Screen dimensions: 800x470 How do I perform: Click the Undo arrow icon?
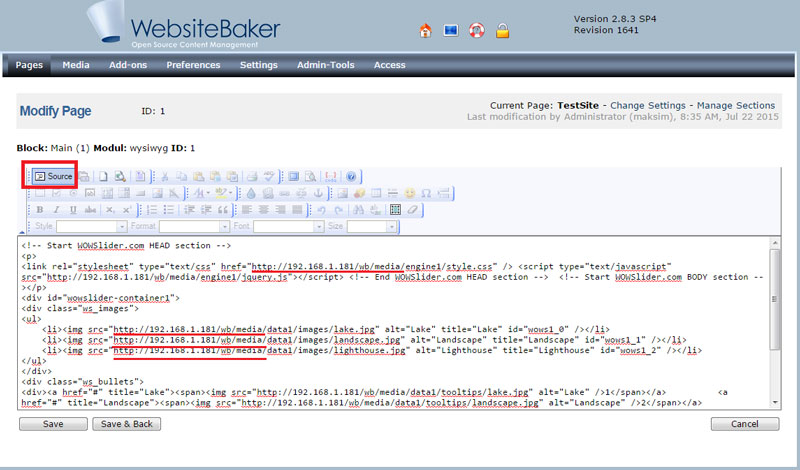click(x=321, y=210)
